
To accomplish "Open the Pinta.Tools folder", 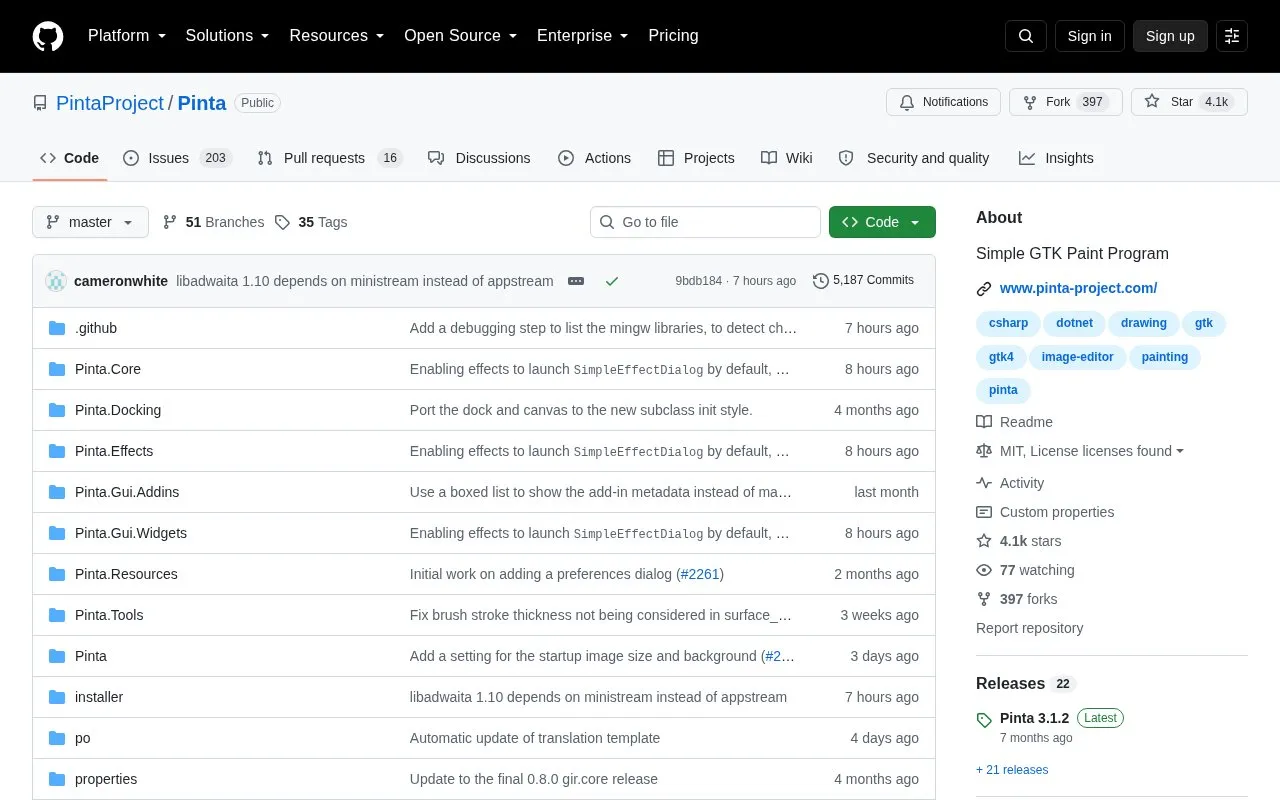I will (109, 615).
